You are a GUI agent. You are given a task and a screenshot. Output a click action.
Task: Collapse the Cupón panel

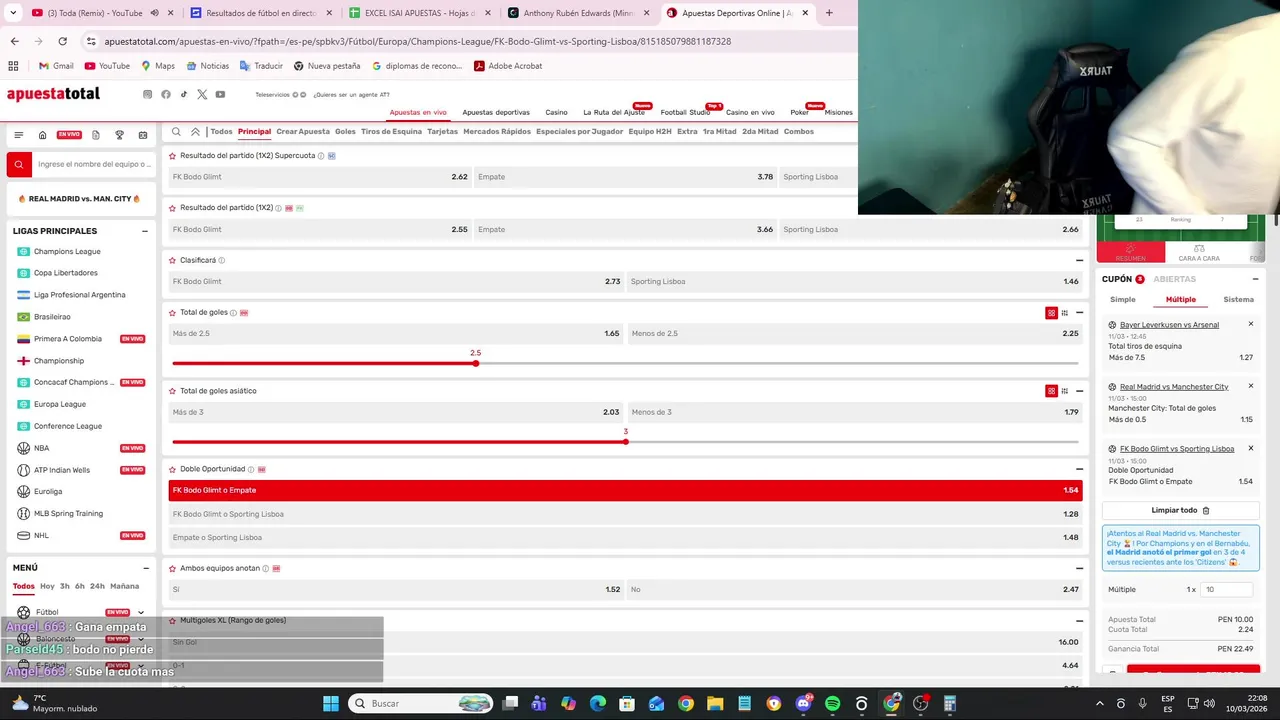click(x=1256, y=279)
